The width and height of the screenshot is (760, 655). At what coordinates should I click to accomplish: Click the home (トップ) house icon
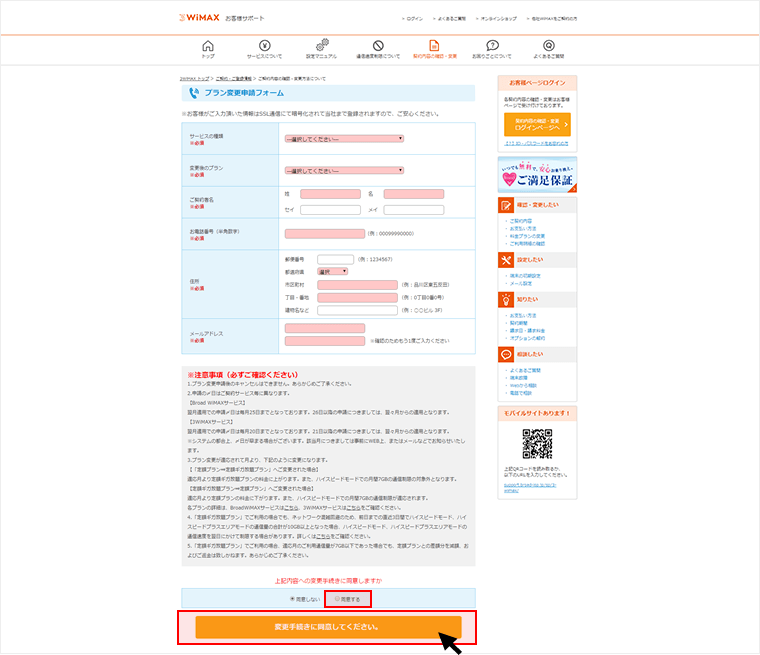click(207, 46)
